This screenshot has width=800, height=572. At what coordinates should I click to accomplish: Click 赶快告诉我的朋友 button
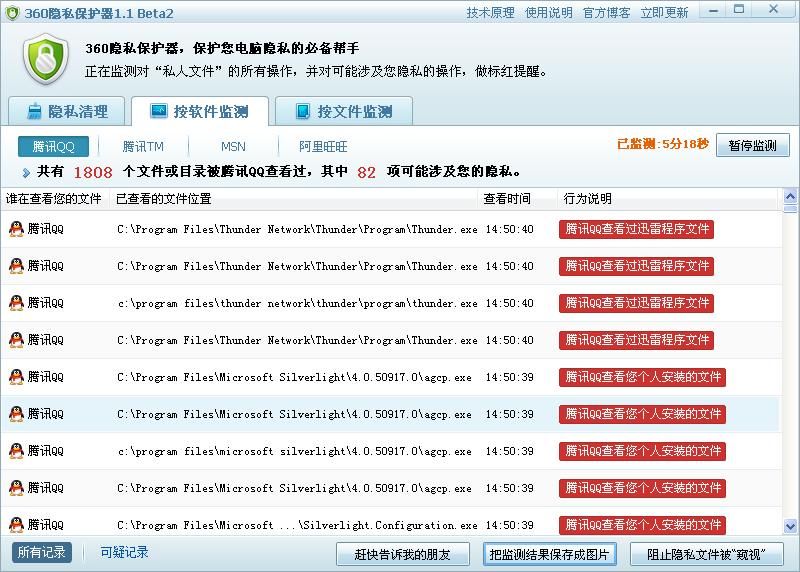click(x=403, y=554)
